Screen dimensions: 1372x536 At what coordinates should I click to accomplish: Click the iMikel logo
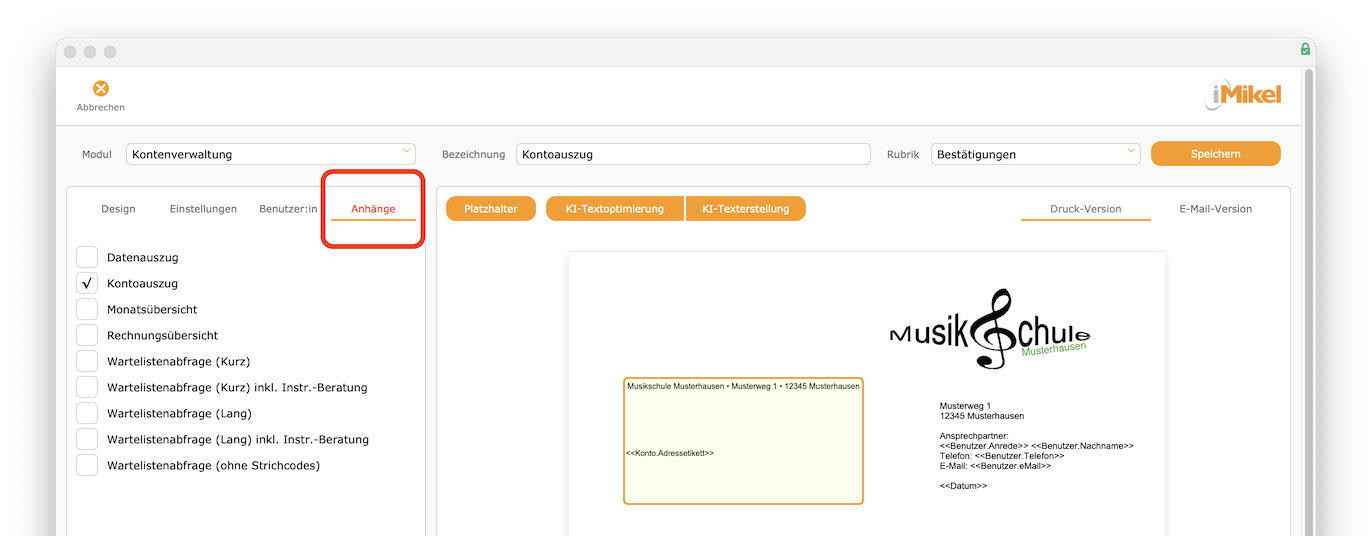tap(1242, 96)
